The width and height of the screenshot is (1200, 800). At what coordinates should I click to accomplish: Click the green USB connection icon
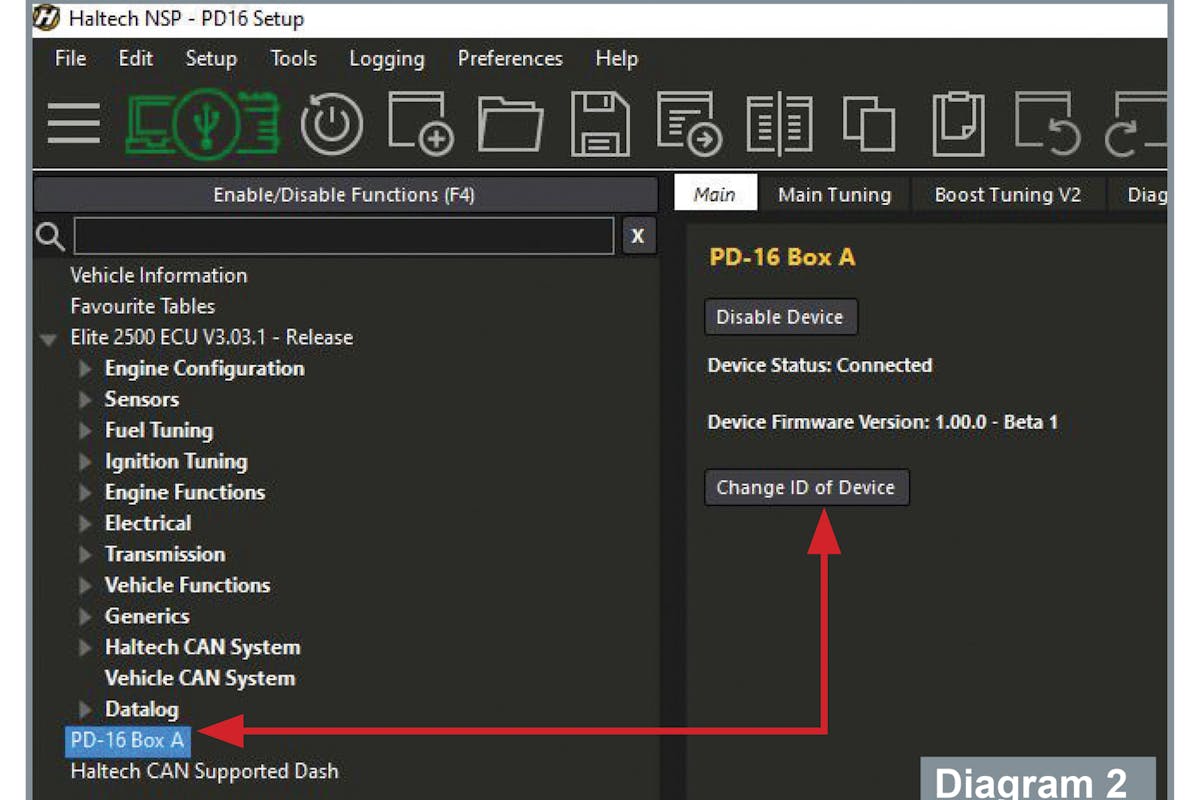pyautogui.click(x=202, y=126)
